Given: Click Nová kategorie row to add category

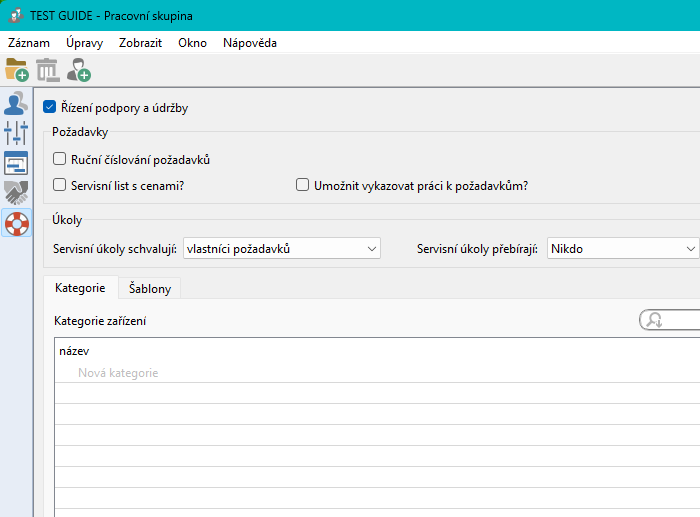Looking at the screenshot, I should (118, 373).
